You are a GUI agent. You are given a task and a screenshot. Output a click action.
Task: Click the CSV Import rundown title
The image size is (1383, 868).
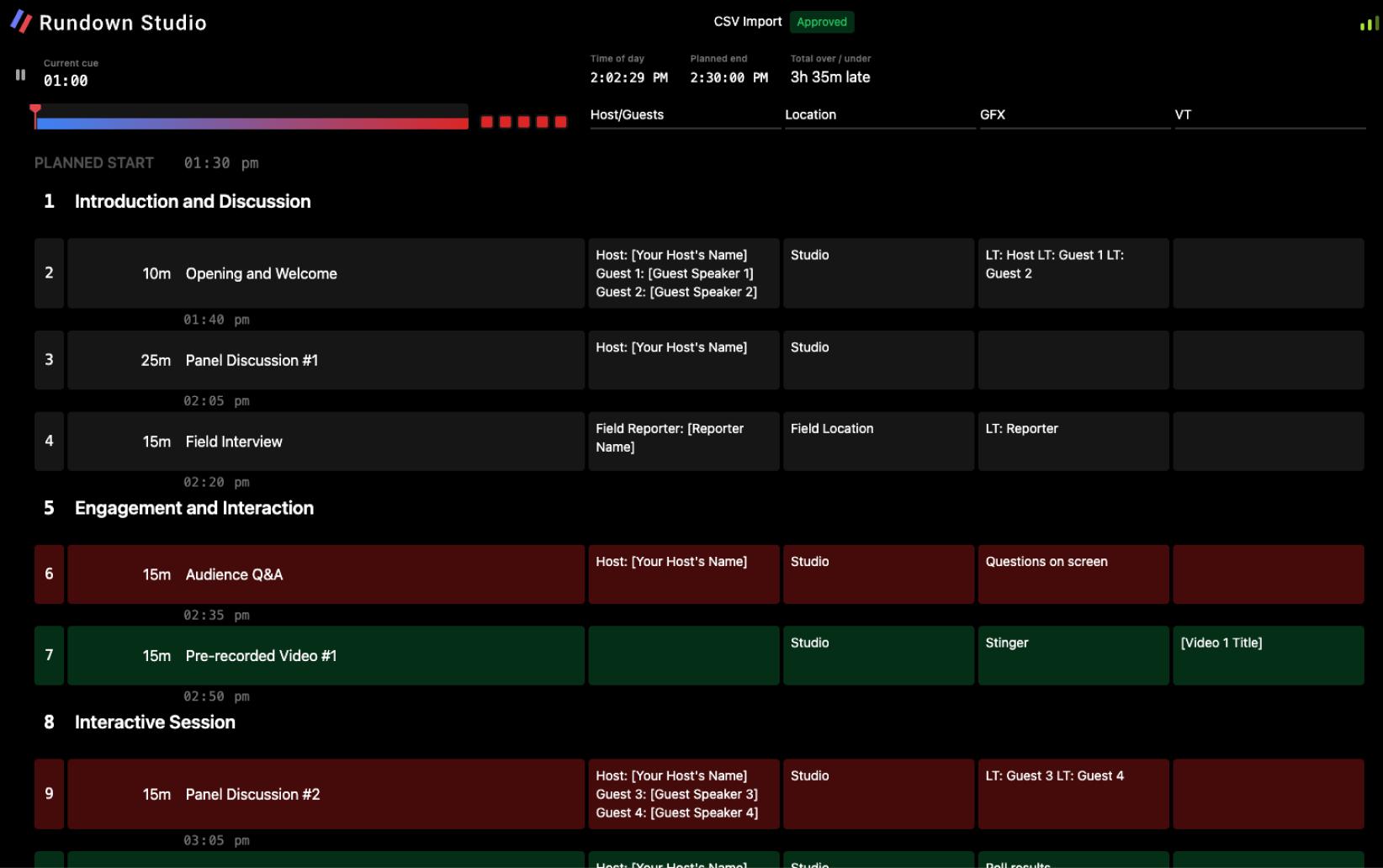point(747,22)
